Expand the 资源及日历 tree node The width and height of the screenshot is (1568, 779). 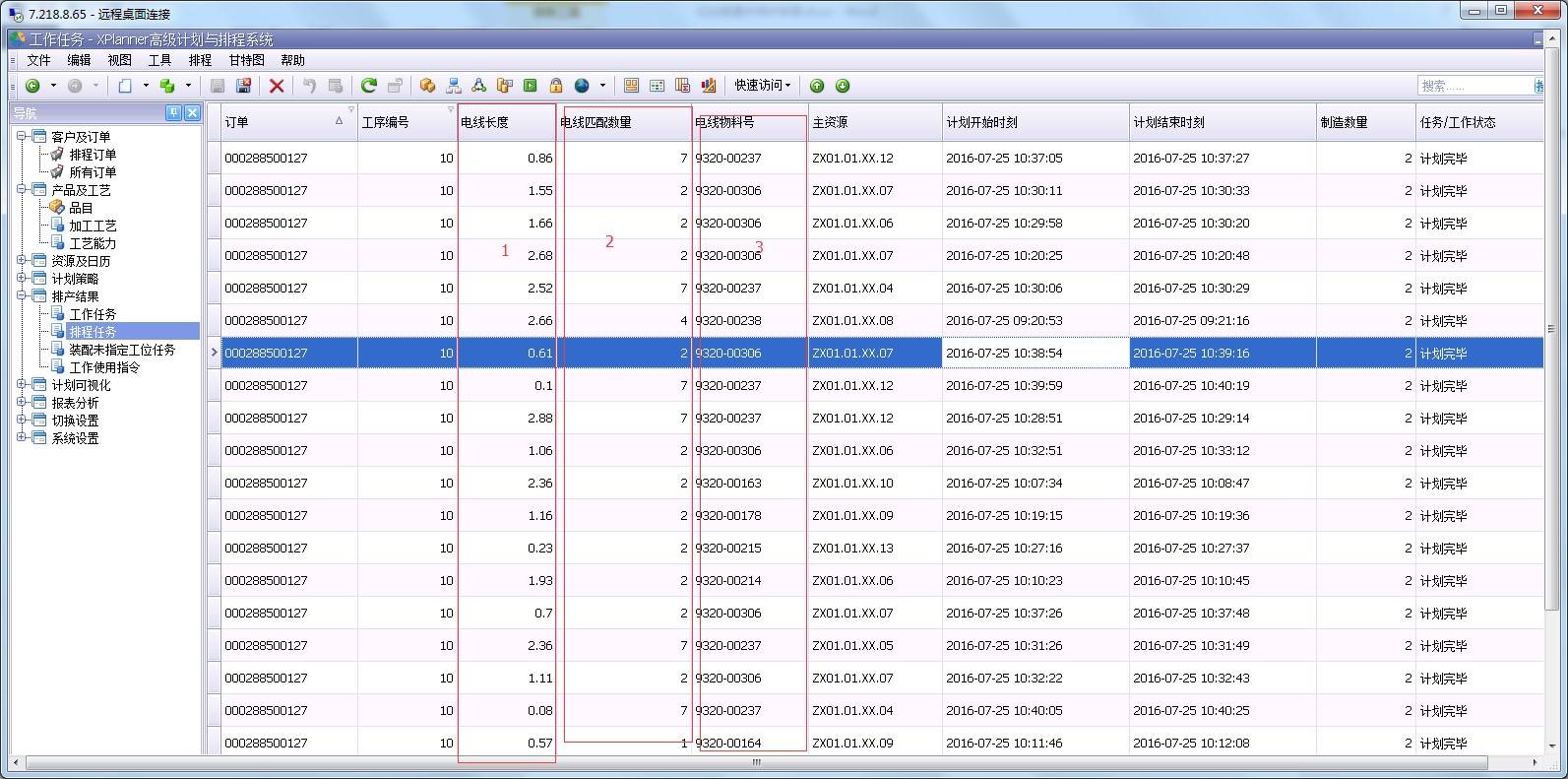click(22, 260)
